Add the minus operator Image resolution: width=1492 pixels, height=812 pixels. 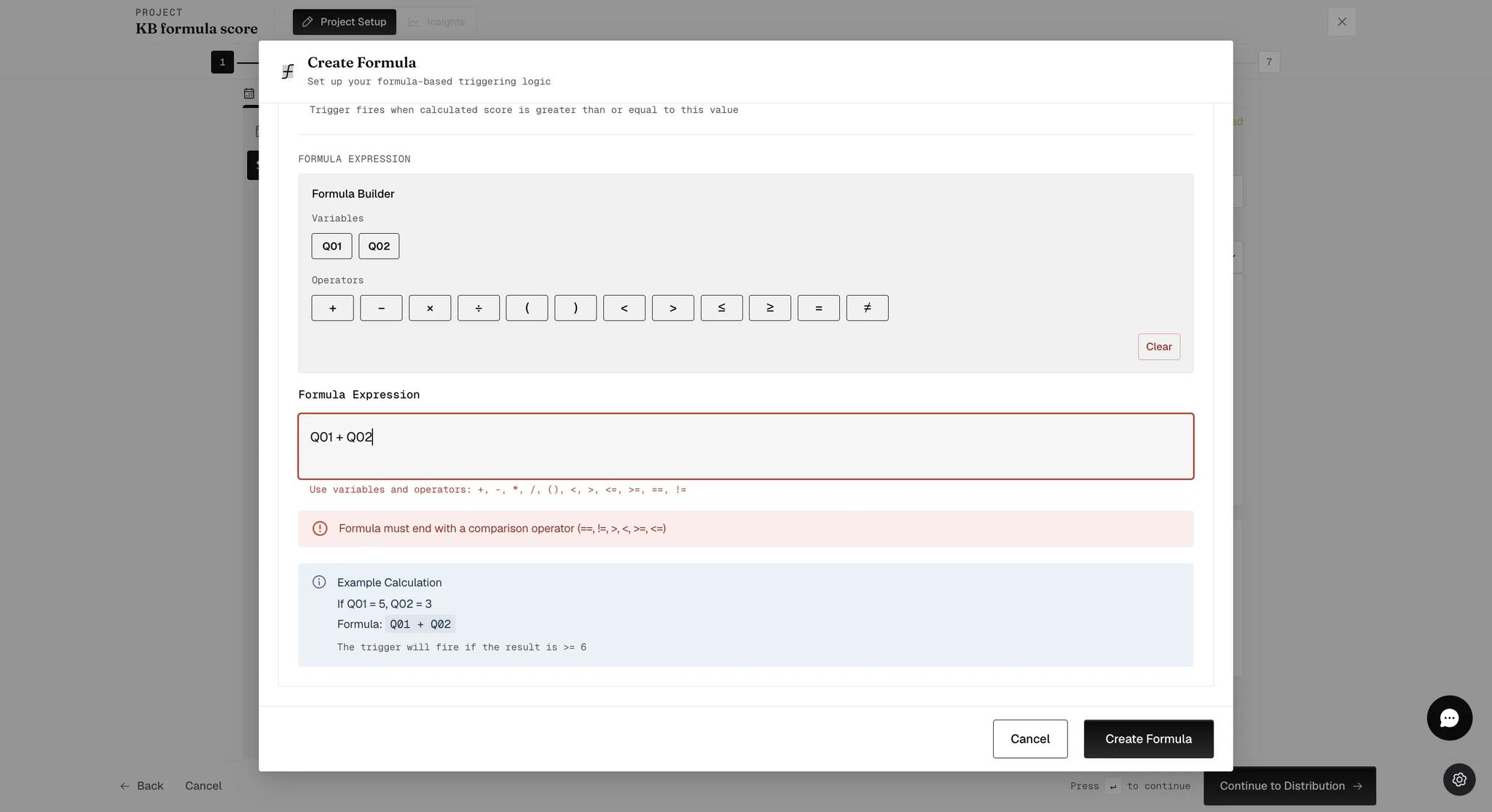pos(381,308)
